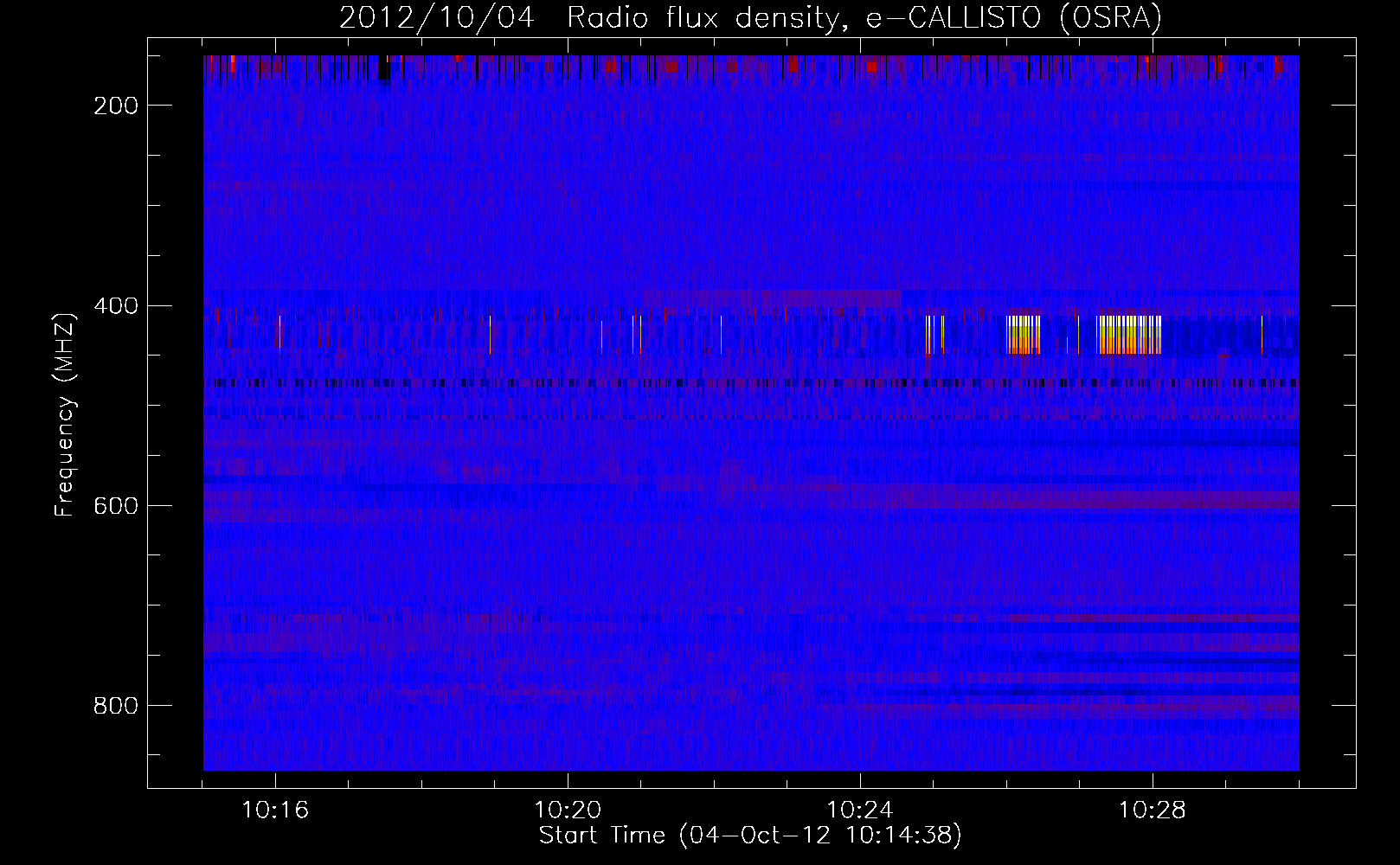1400x865 pixels.
Task: Click the yellow-orange burst near 10:26
Action: tap(1024, 335)
